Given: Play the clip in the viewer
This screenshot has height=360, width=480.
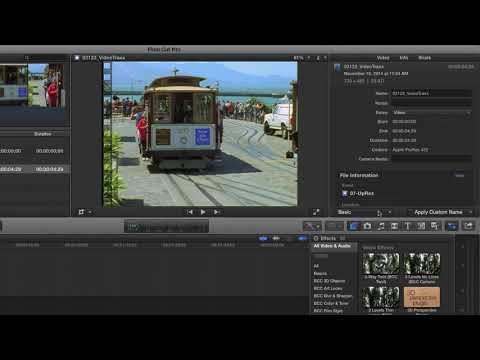Looking at the screenshot, I should 203,212.
